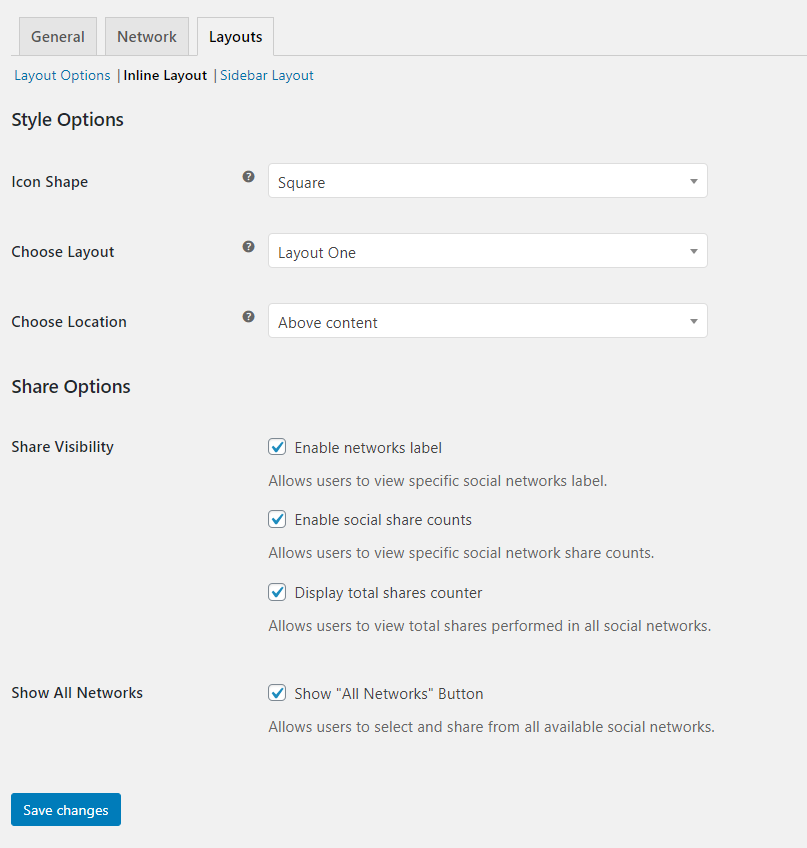Open the Choose Location dropdown
This screenshot has width=807, height=848.
pyautogui.click(x=487, y=322)
